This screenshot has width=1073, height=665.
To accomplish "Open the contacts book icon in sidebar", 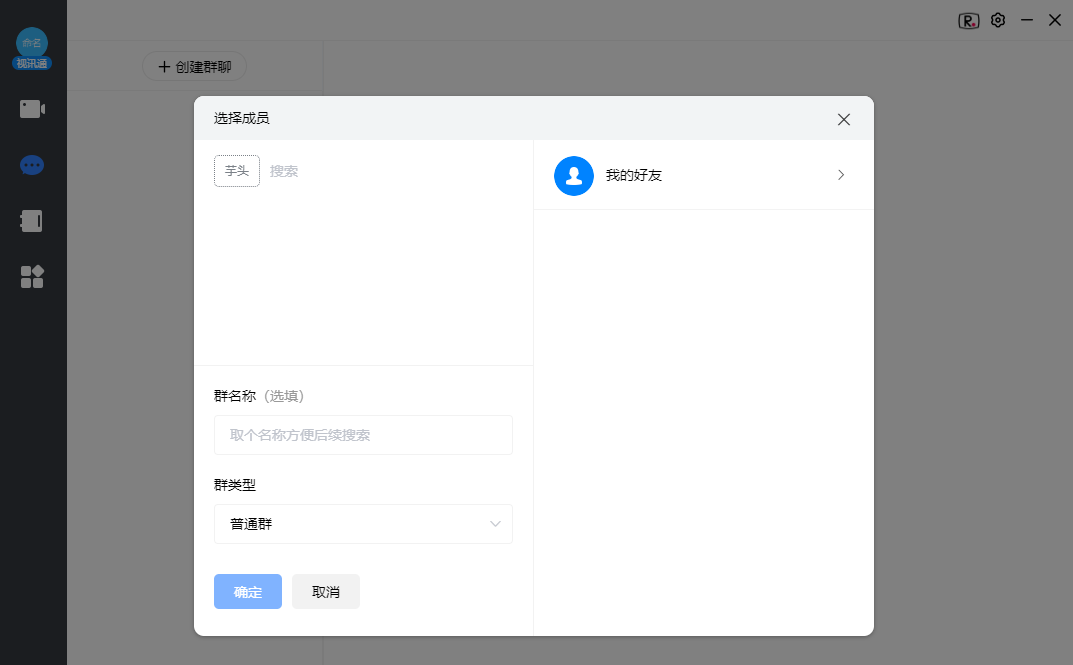I will click(31, 220).
